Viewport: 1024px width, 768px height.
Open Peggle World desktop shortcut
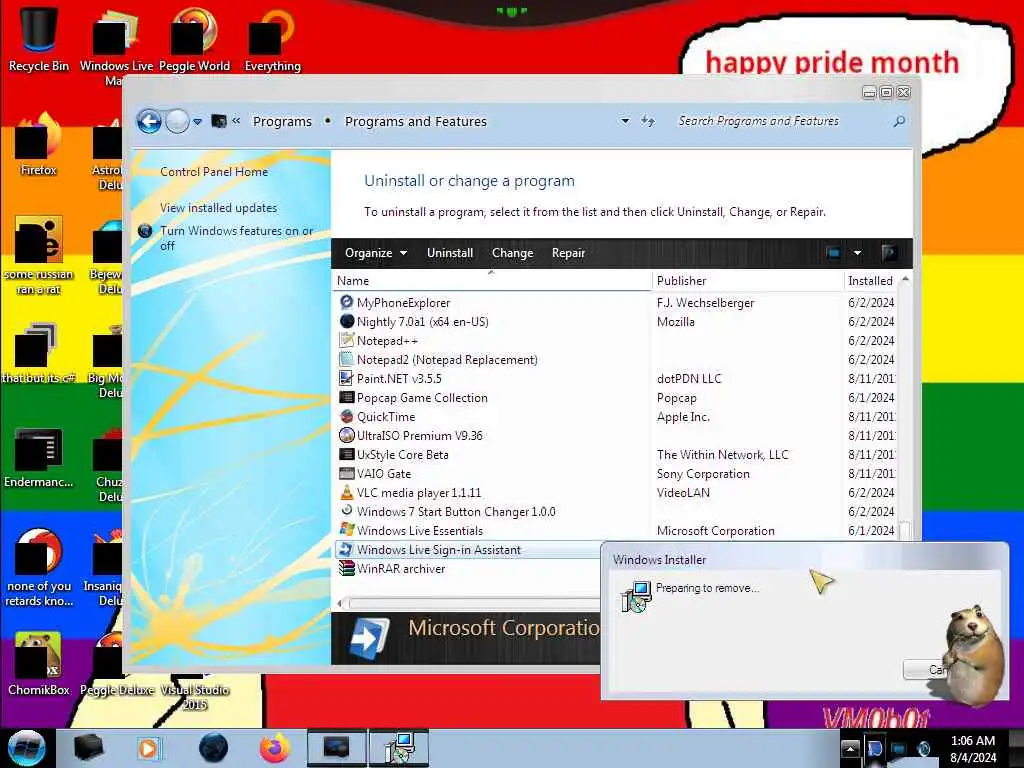tap(194, 38)
